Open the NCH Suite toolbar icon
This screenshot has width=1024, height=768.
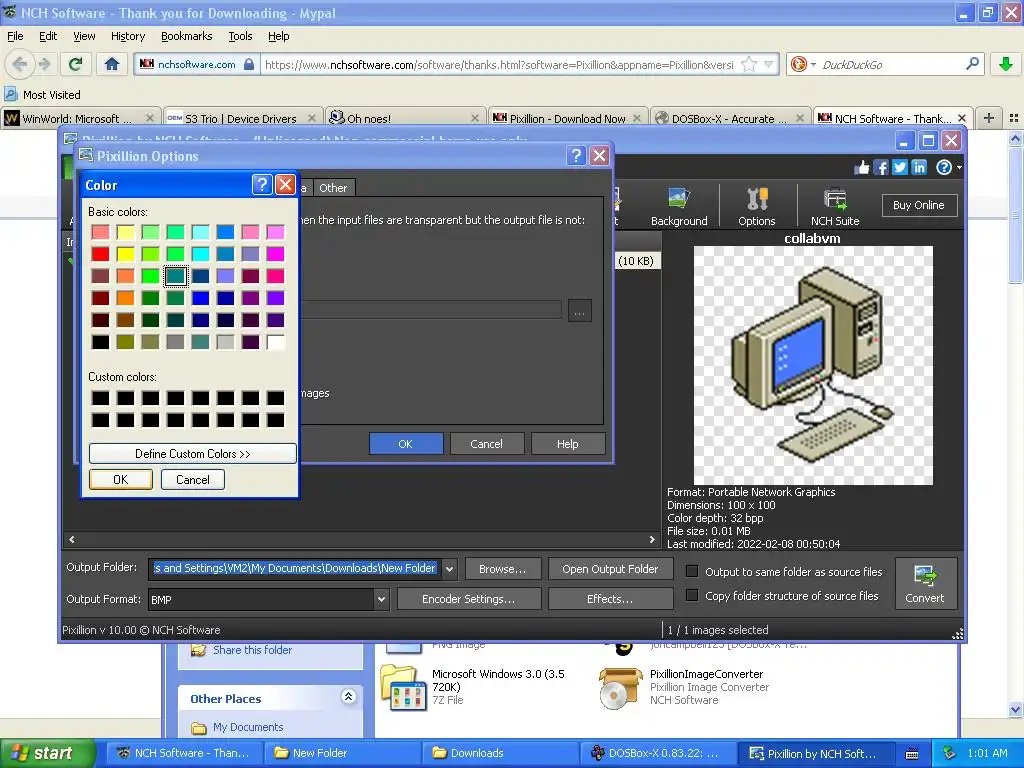[x=835, y=206]
